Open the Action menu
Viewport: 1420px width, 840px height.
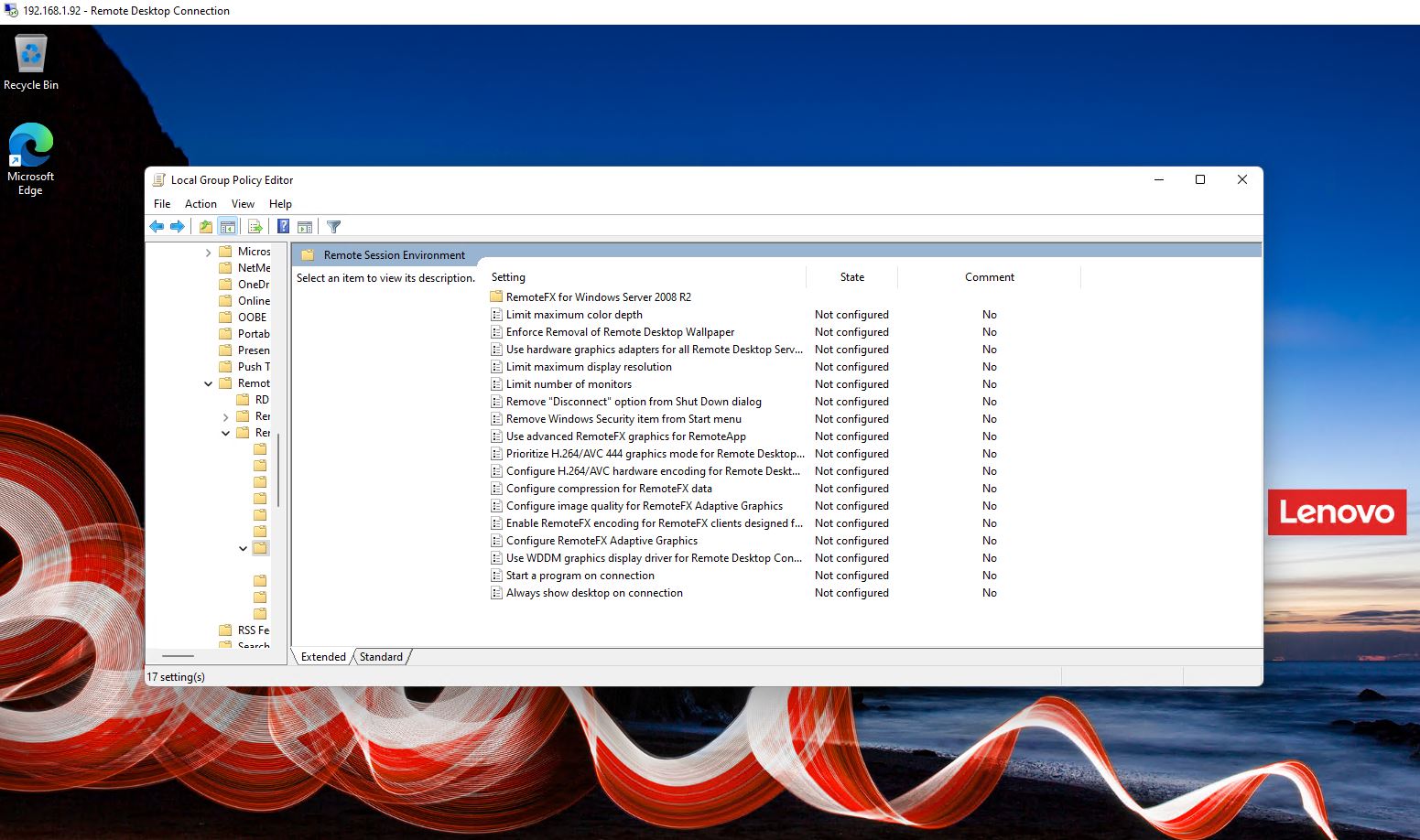pos(201,204)
